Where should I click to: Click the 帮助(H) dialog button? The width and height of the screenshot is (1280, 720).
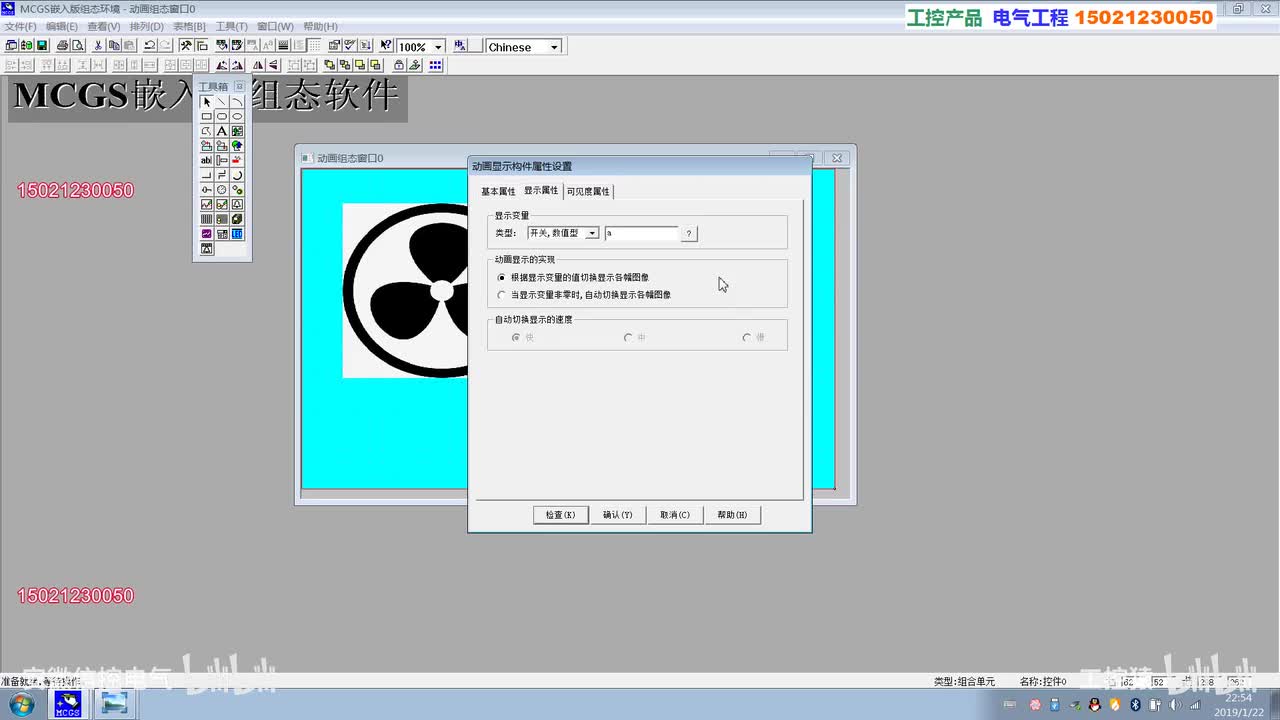[x=733, y=515]
